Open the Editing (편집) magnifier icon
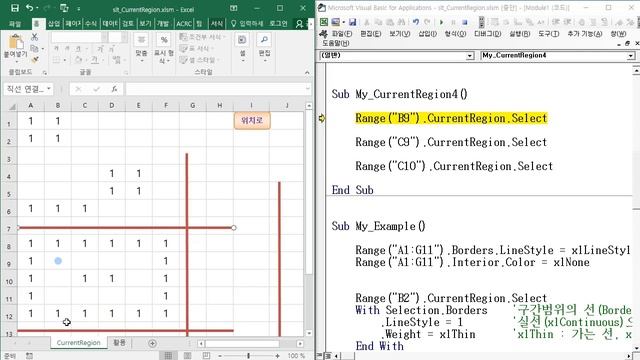Viewport: 640px width, 360px height. [x=264, y=40]
